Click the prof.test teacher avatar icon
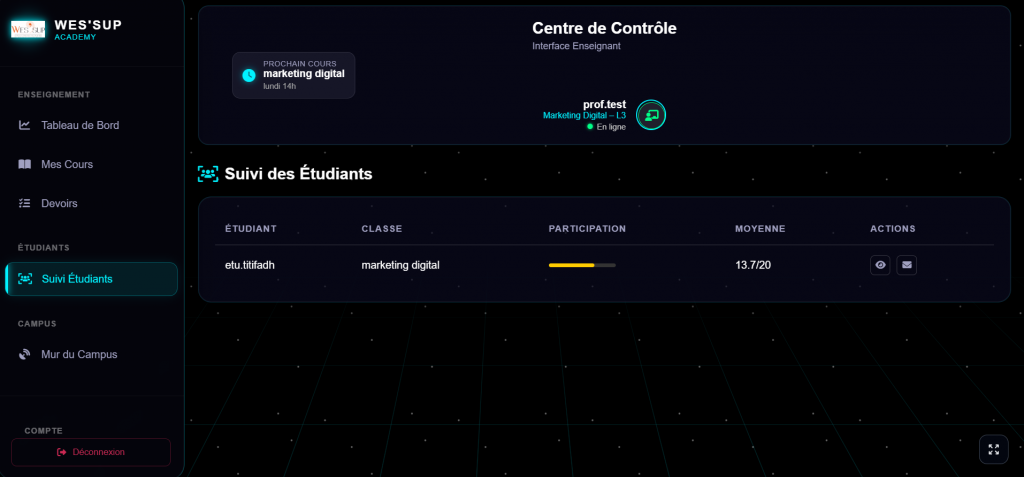The image size is (1024, 477). 651,115
